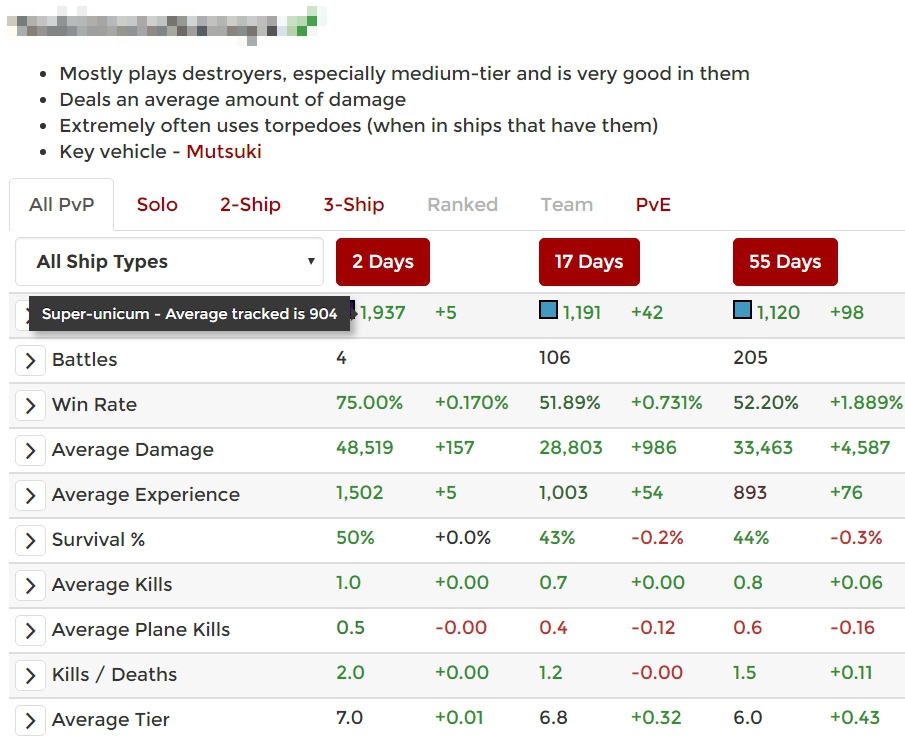Expand the Average Plane Kills row

(x=30, y=630)
